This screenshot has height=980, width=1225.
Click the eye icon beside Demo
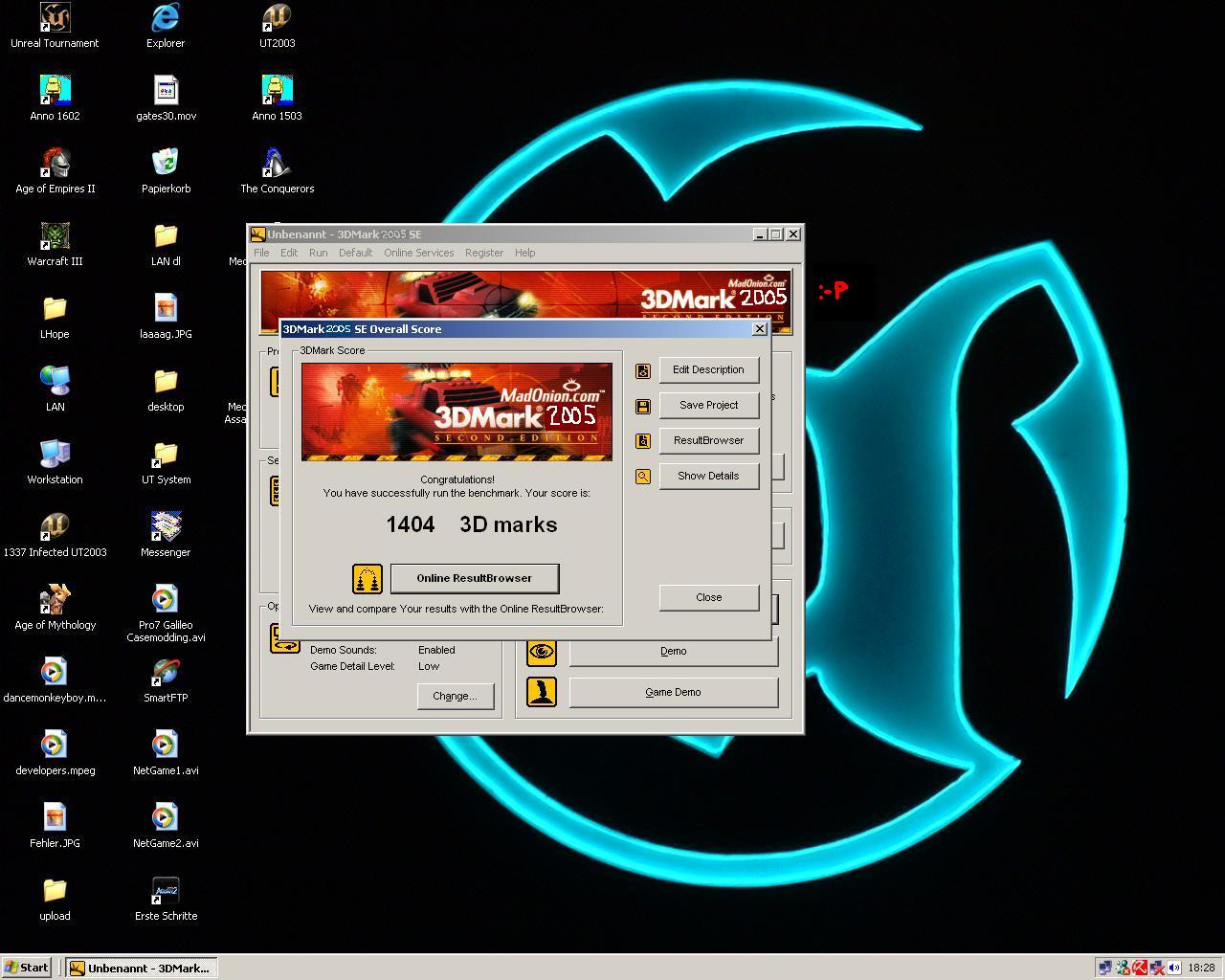click(x=542, y=652)
